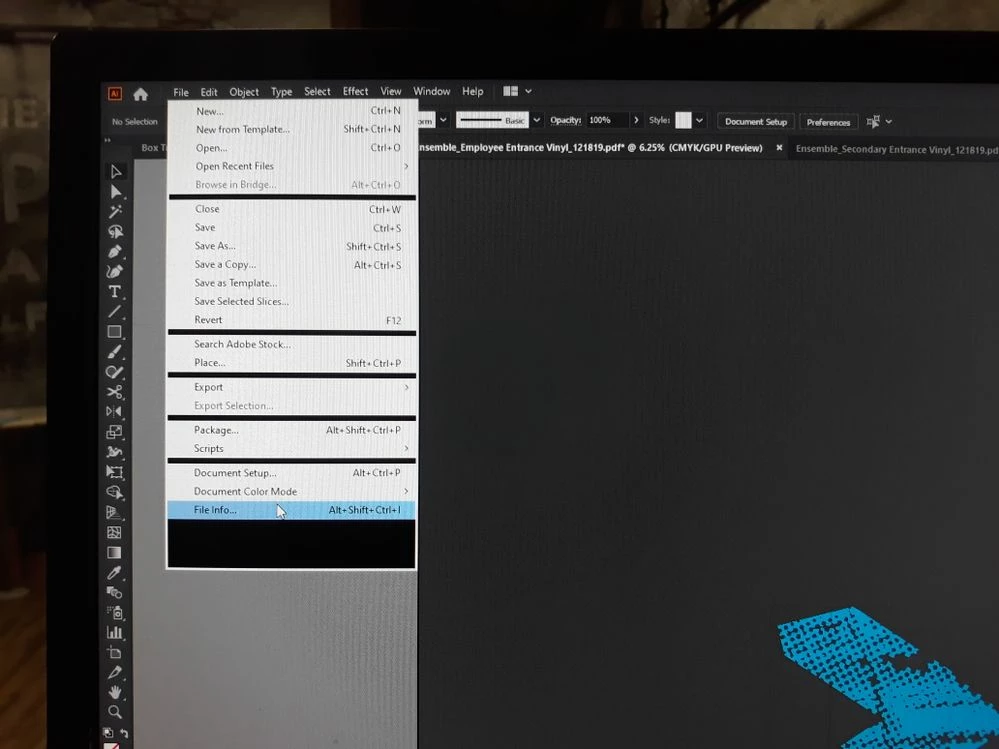Viewport: 999px width, 749px height.
Task: Choose New from Template menu entry
Action: [292, 129]
